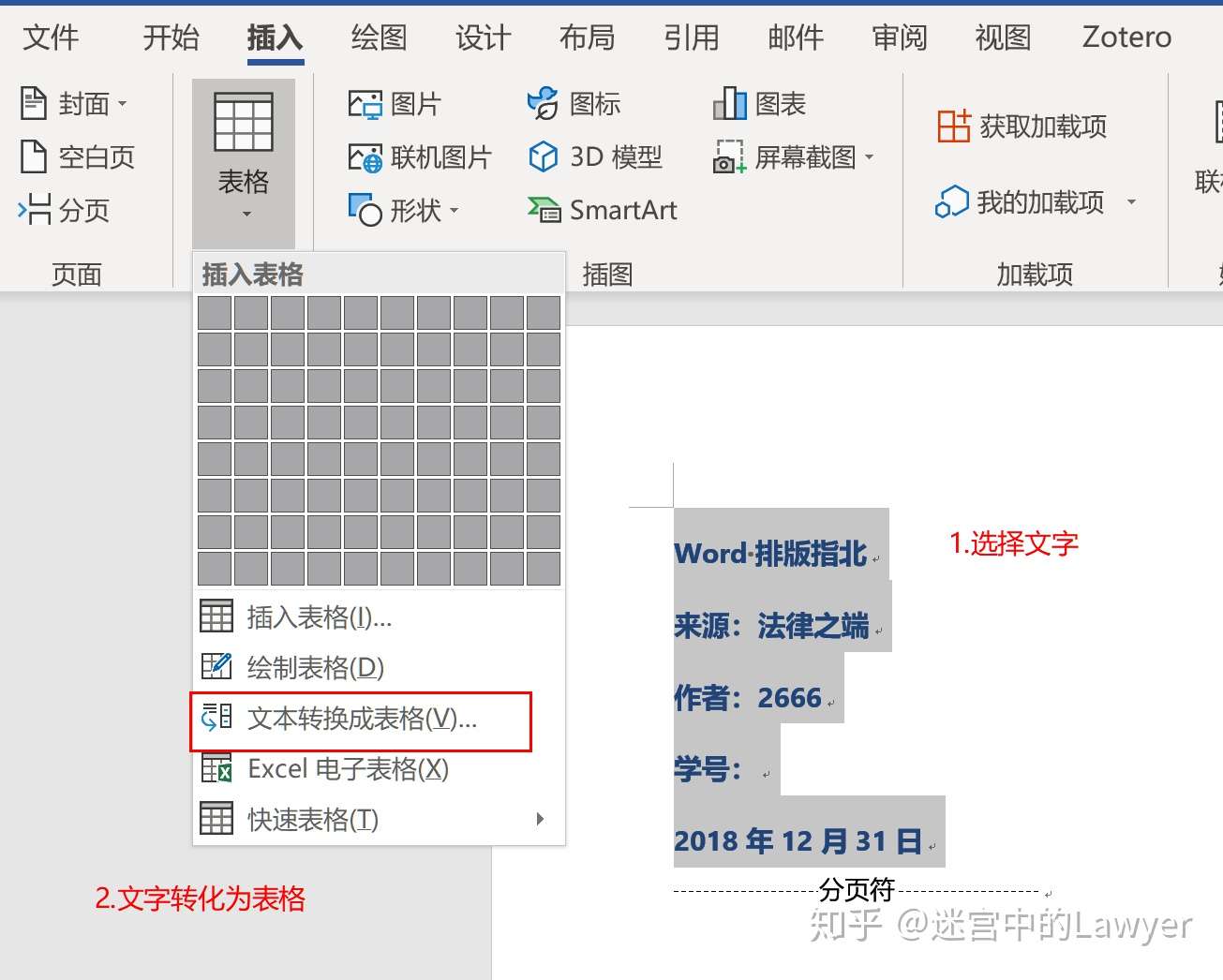Open the 布局 tab

tap(588, 37)
